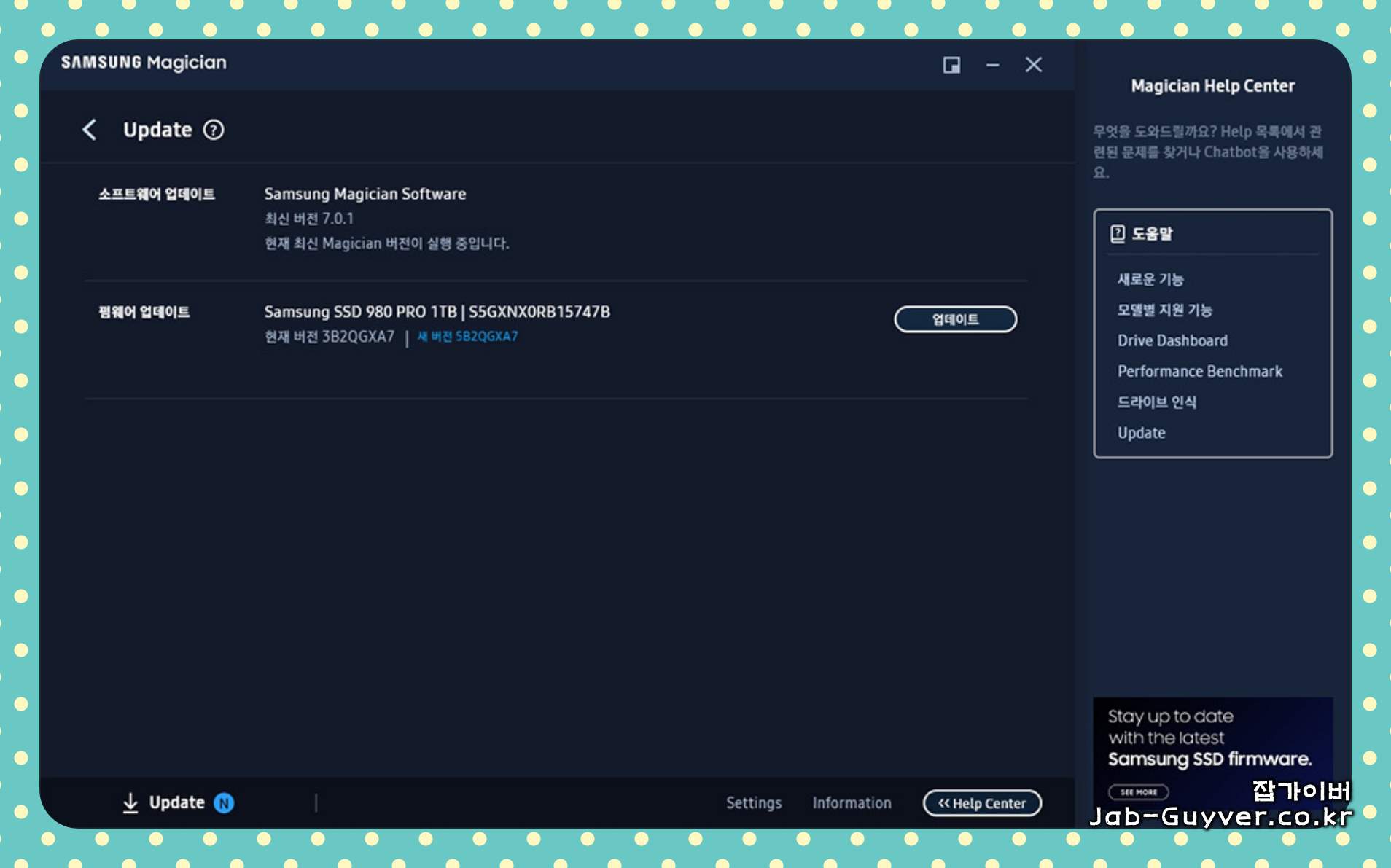Screen dimensions: 1391x868
Task: Click the 도움말 help book icon
Action: point(1118,233)
